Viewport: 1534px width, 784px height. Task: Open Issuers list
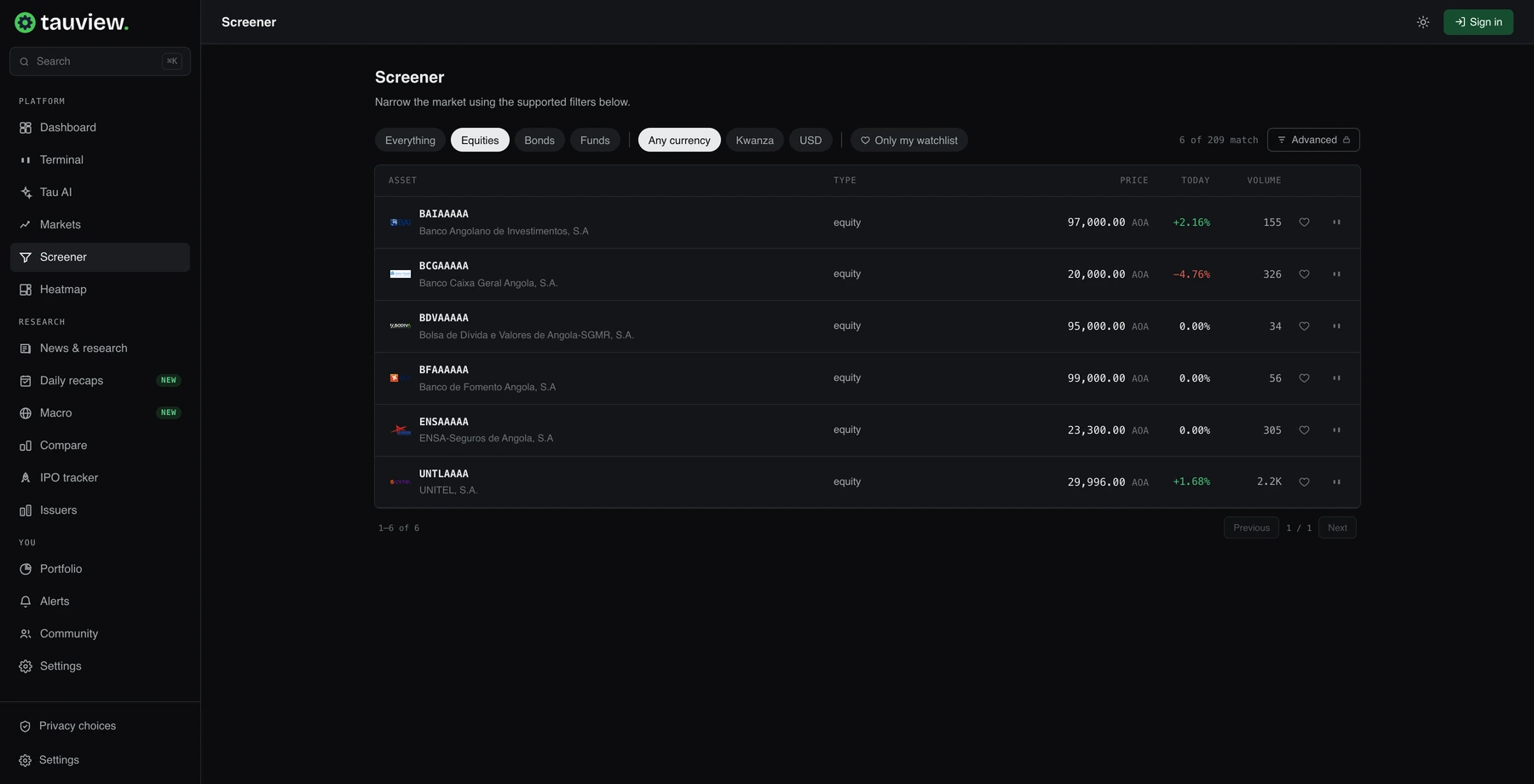pos(100,510)
